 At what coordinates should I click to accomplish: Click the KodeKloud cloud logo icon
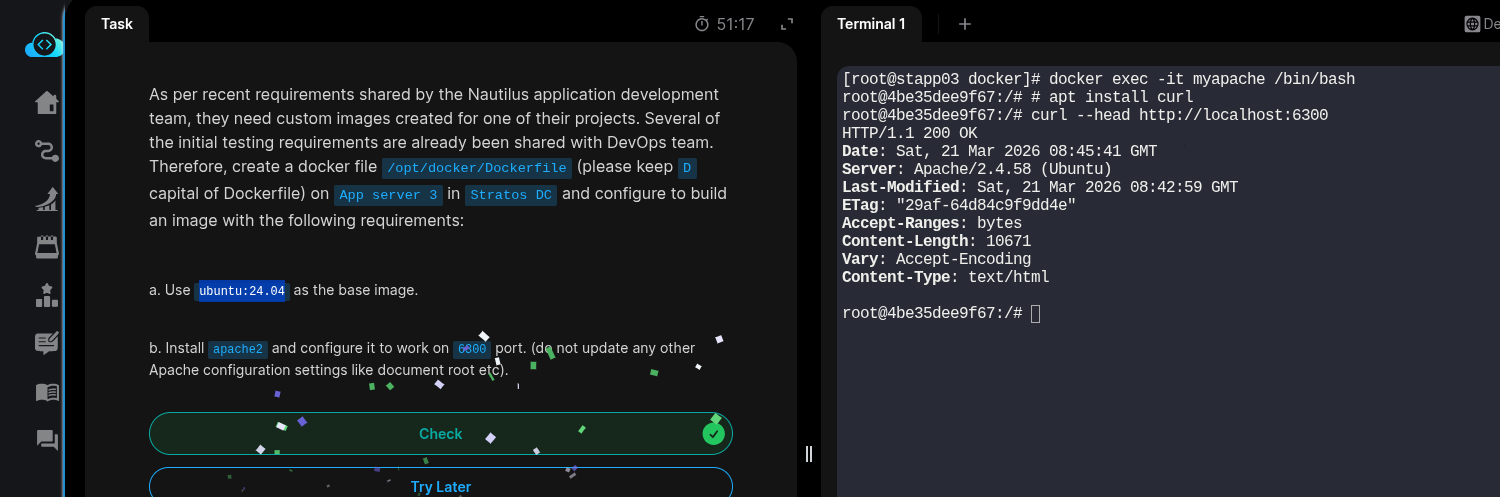pyautogui.click(x=44, y=45)
